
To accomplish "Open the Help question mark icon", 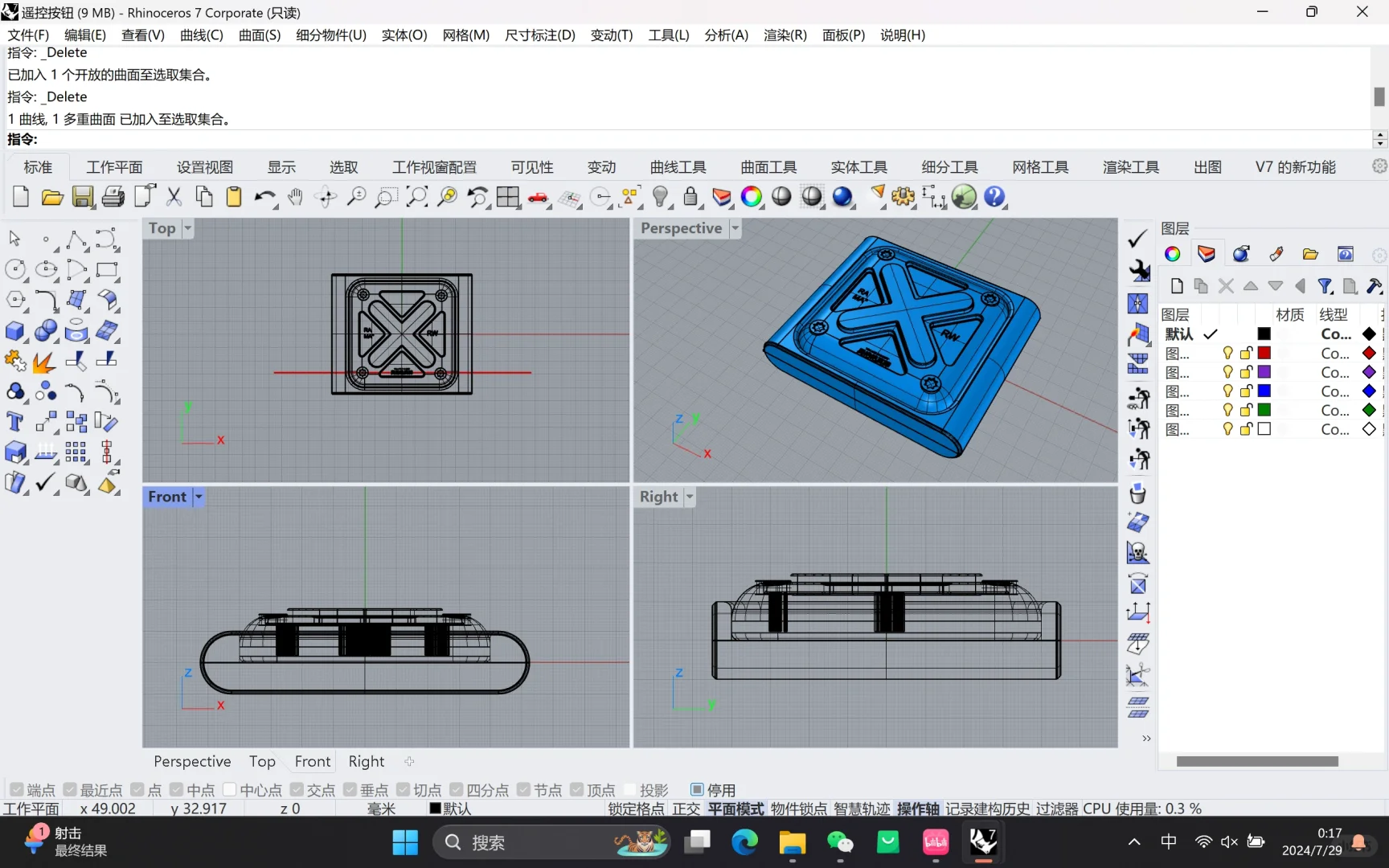I will [x=994, y=197].
